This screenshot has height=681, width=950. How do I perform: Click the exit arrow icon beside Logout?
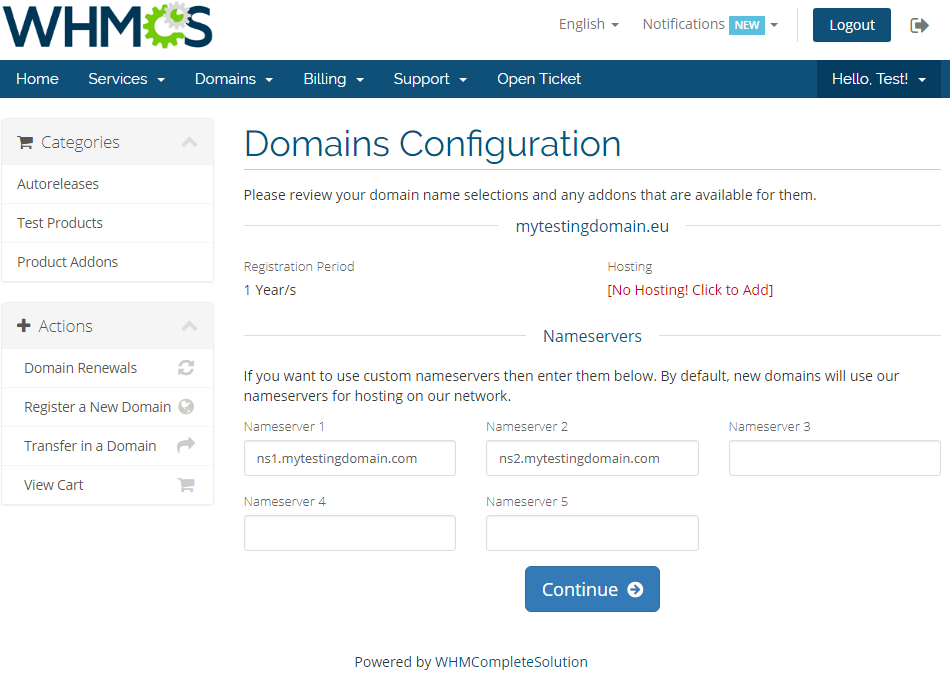pos(919,25)
